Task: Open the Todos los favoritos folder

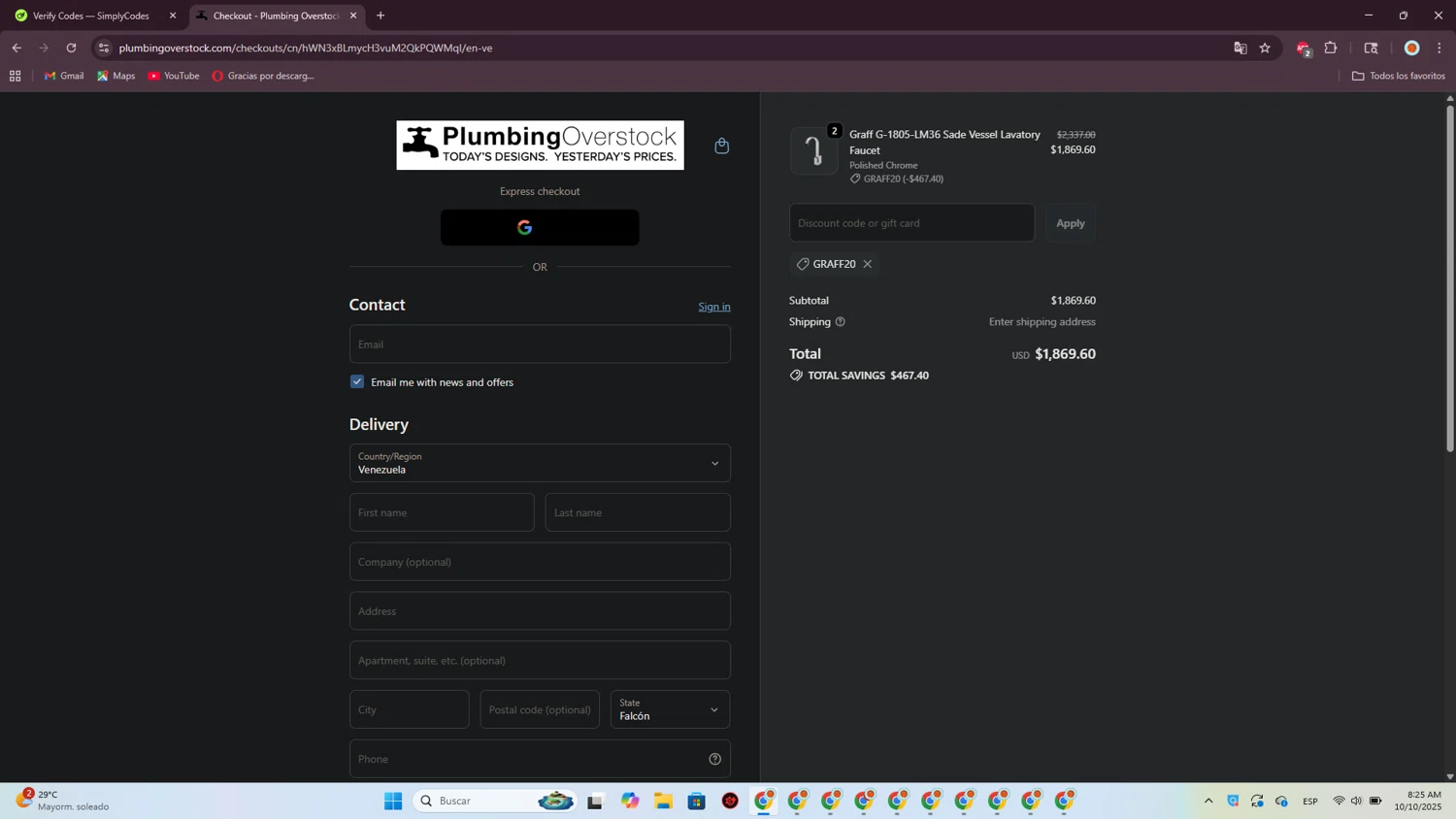Action: tap(1399, 76)
